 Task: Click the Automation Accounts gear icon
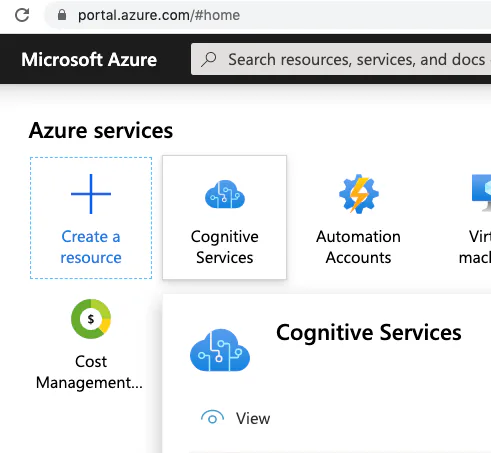point(359,194)
